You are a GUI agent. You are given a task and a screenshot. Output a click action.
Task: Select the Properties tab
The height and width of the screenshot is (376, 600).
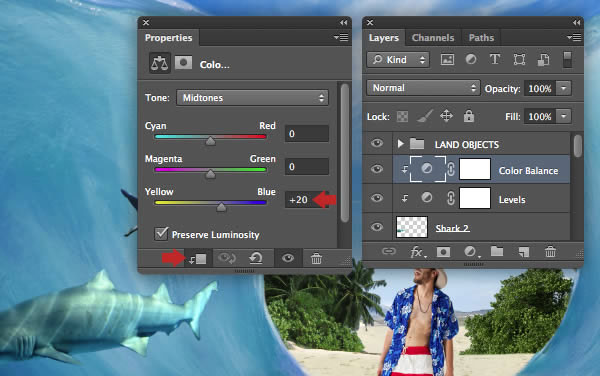click(x=168, y=38)
